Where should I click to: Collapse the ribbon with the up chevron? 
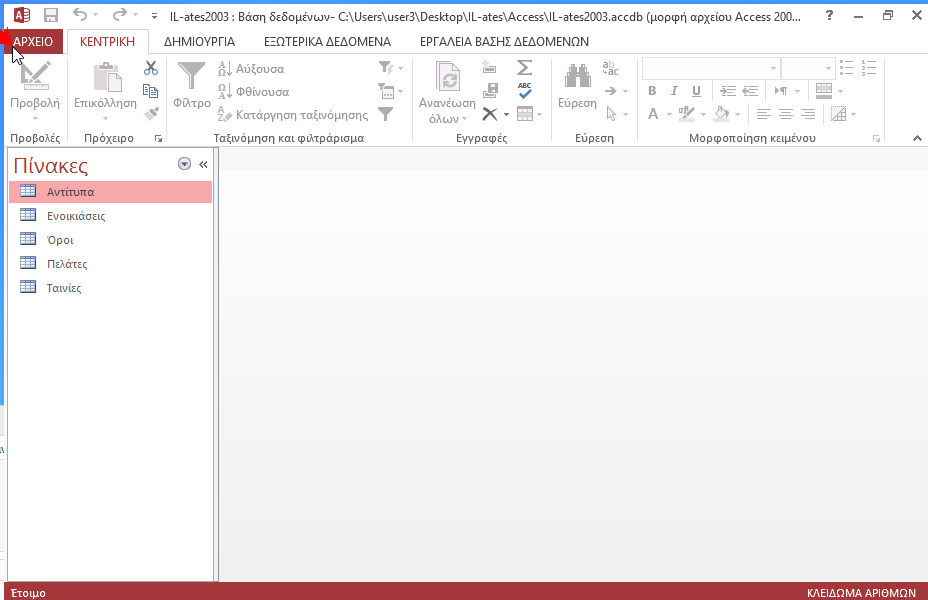(917, 138)
